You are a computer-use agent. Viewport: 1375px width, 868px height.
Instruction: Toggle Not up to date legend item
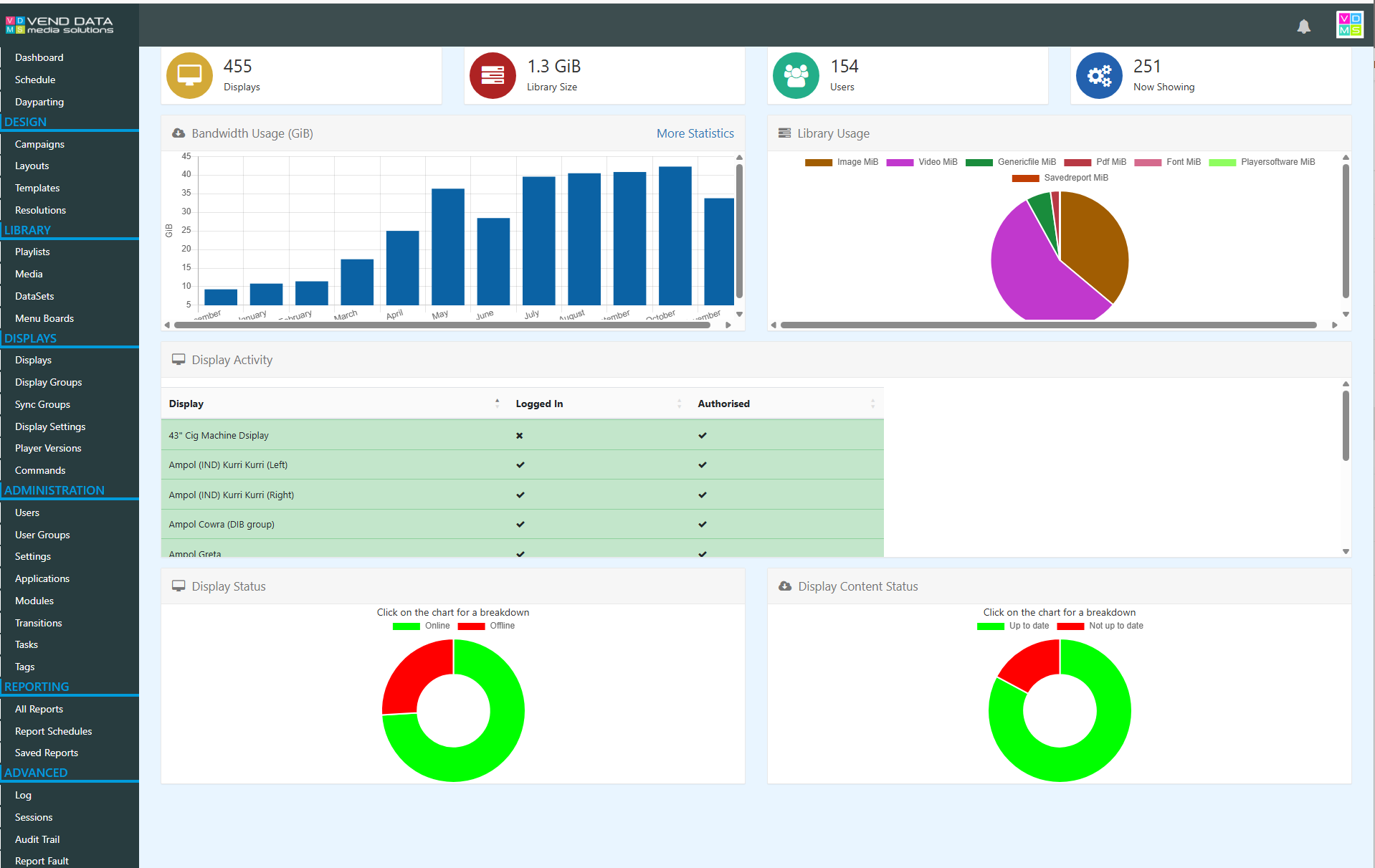tap(1100, 626)
